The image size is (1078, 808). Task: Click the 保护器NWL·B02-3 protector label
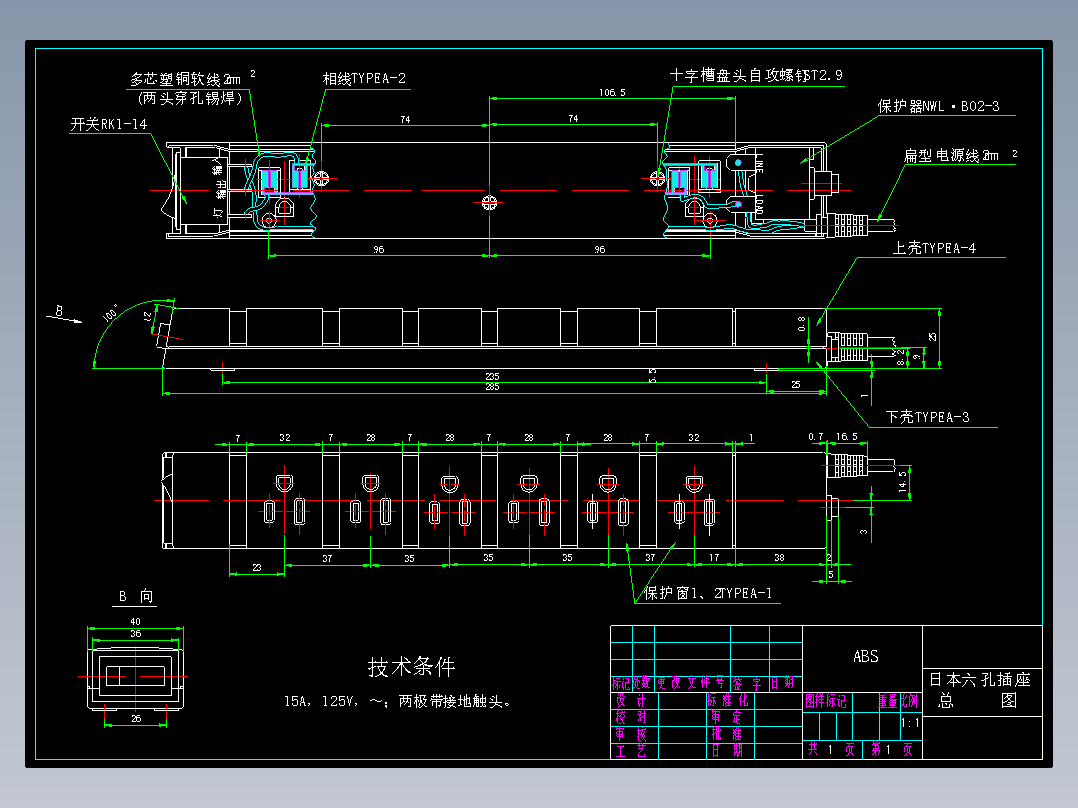pyautogui.click(x=938, y=106)
